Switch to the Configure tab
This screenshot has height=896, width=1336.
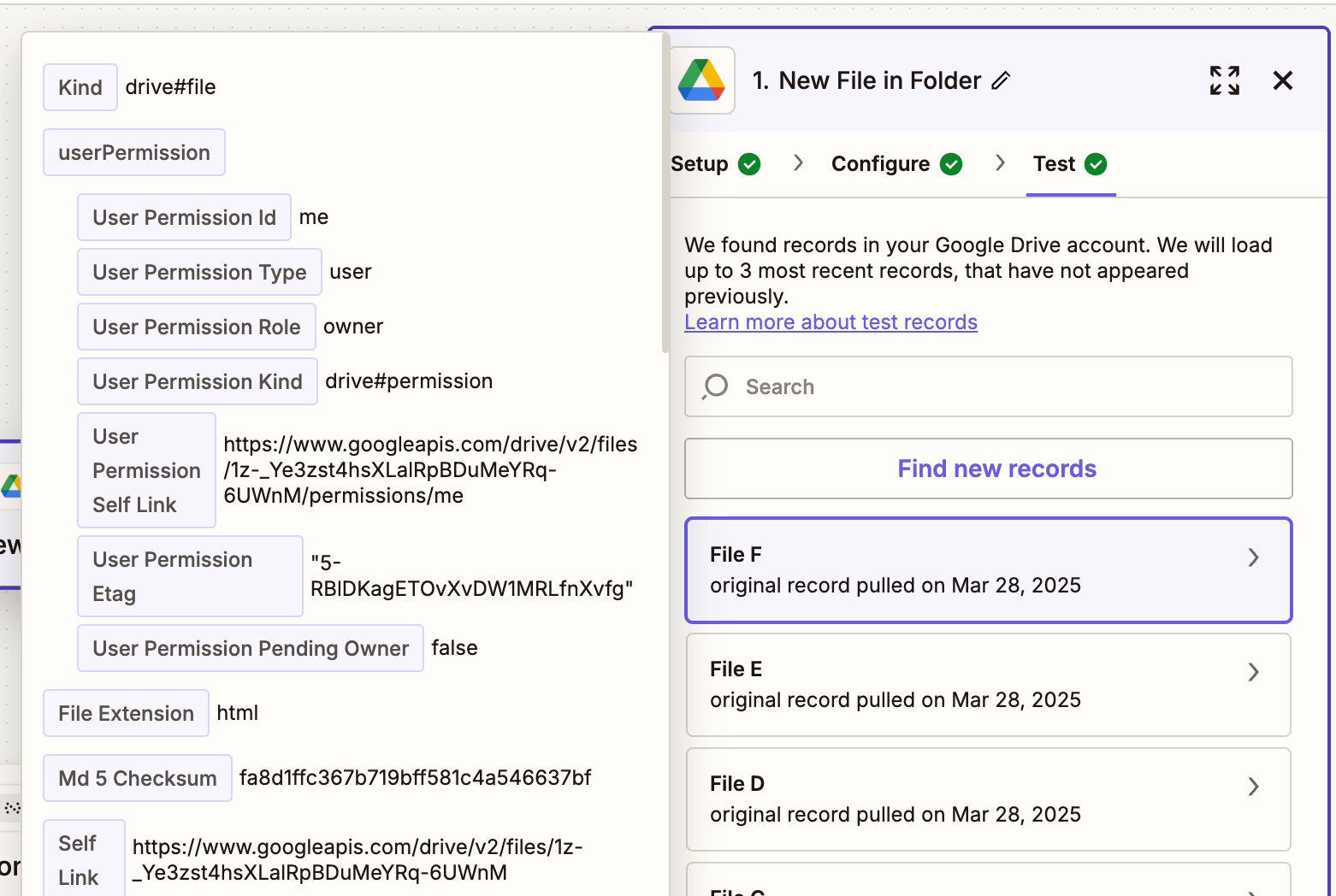click(880, 163)
